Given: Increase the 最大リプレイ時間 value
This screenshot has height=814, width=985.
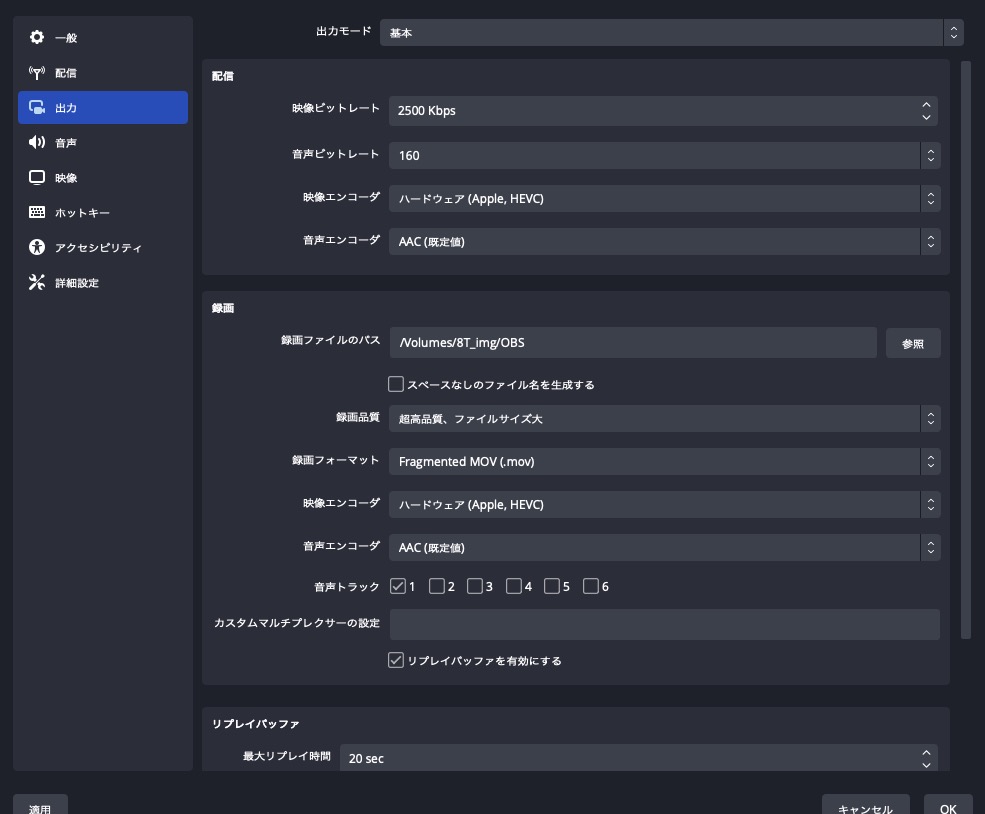Looking at the screenshot, I should click(x=927, y=752).
